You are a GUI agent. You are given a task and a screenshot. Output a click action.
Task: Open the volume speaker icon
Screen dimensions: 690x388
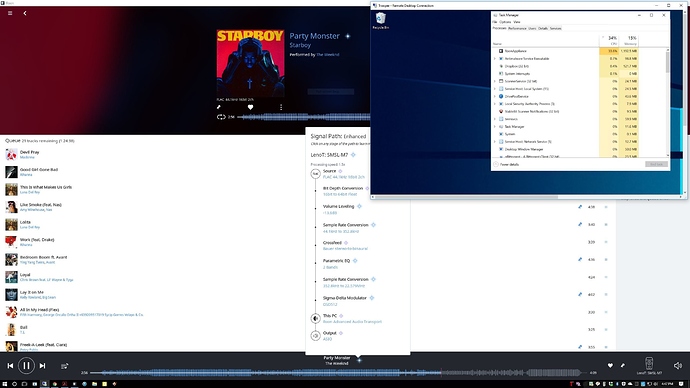coord(678,366)
